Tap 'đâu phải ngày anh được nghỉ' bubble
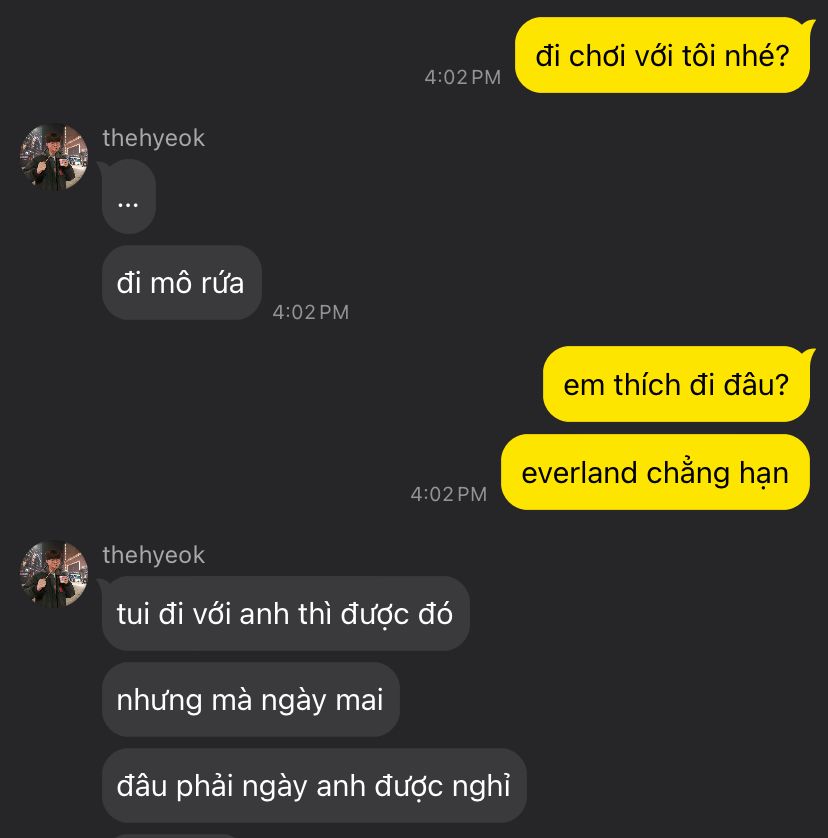The height and width of the screenshot is (838, 828). 314,786
